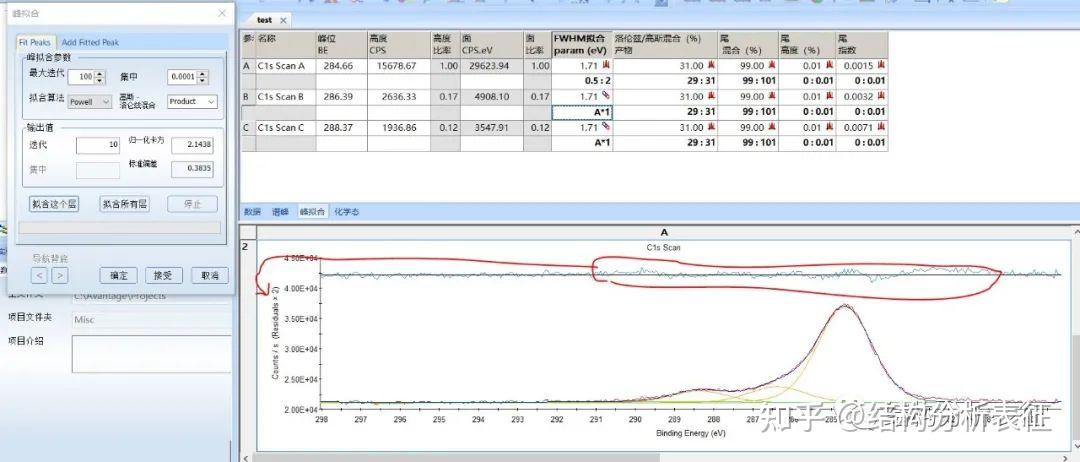Click the 归一化卡方 field showing 2.1438
Screen dimensions: 1080x462
(x=192, y=145)
